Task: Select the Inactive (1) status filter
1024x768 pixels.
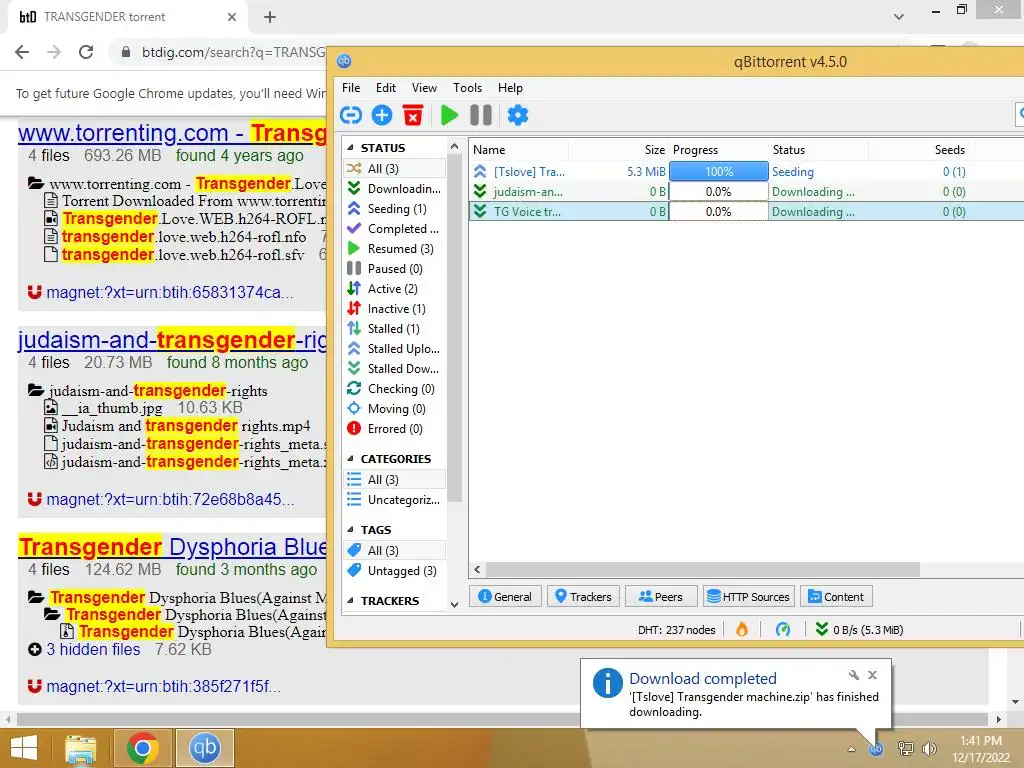Action: point(394,309)
